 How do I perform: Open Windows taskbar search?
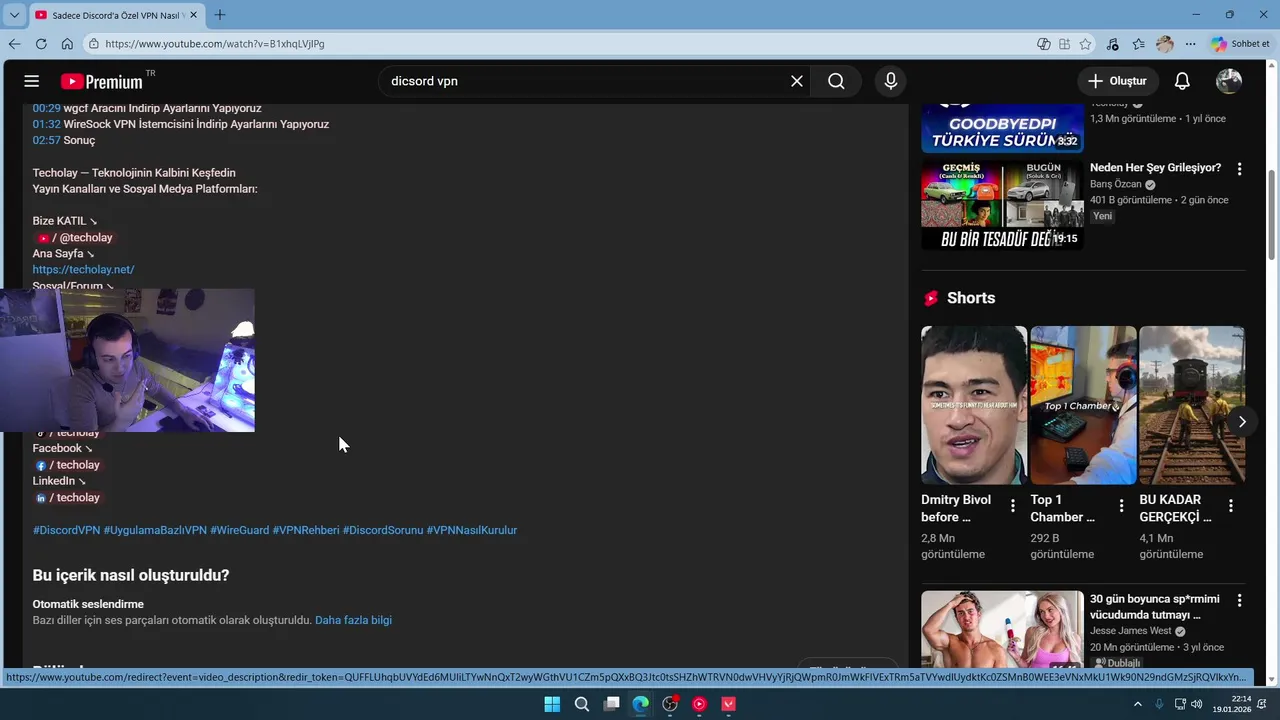coord(582,704)
